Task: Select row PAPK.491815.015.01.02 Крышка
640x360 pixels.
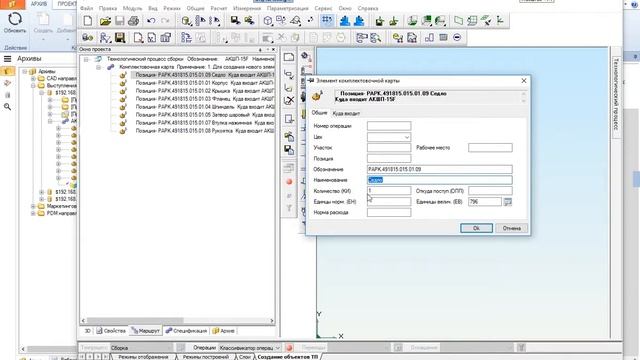Action: (205, 91)
